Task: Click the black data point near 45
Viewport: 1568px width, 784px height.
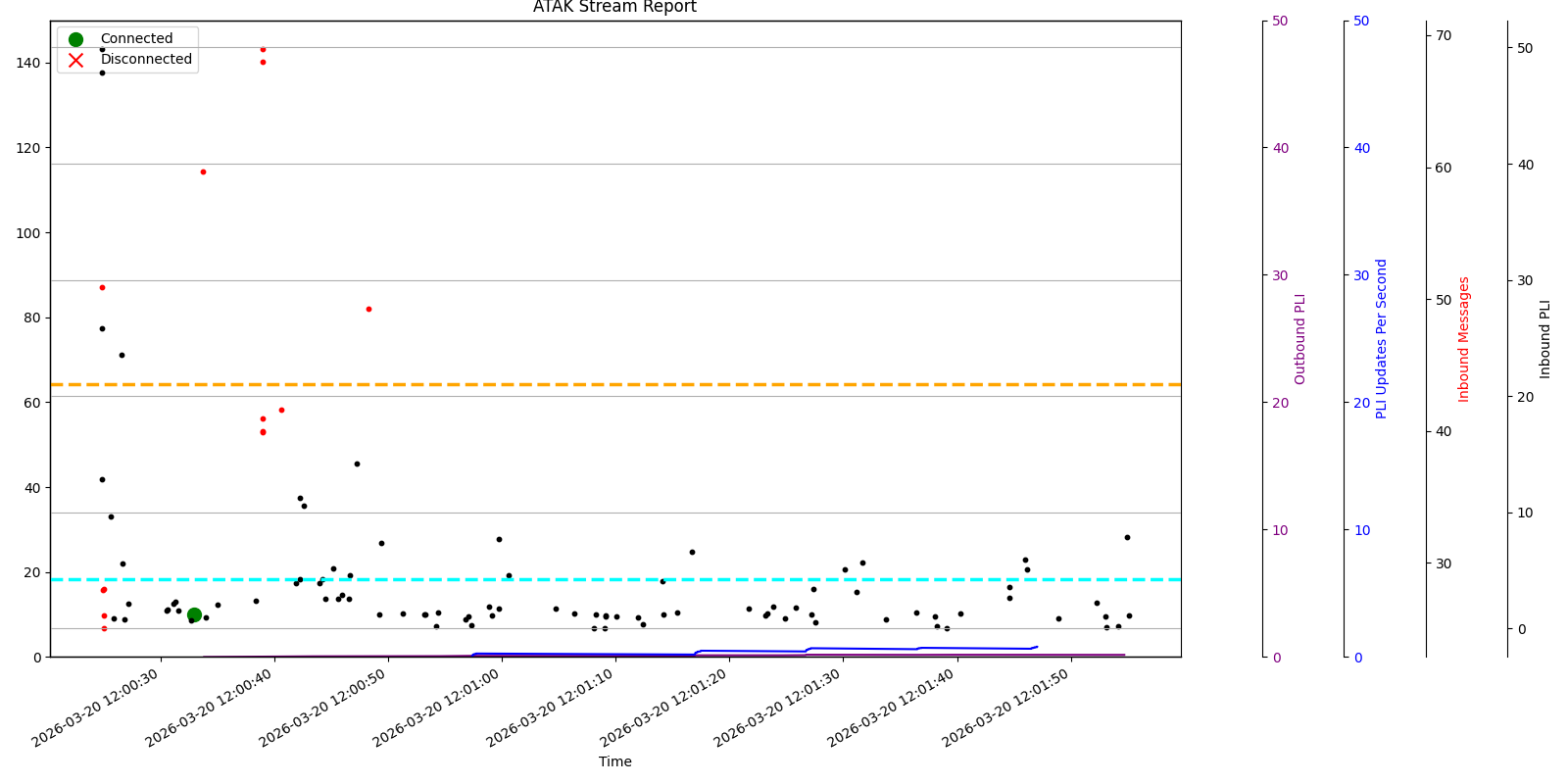Action: click(x=357, y=464)
